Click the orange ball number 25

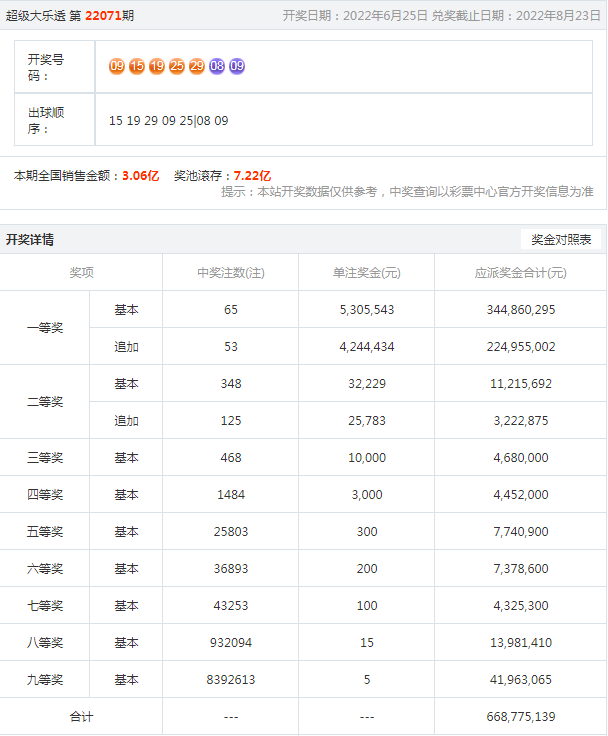[x=177, y=66]
